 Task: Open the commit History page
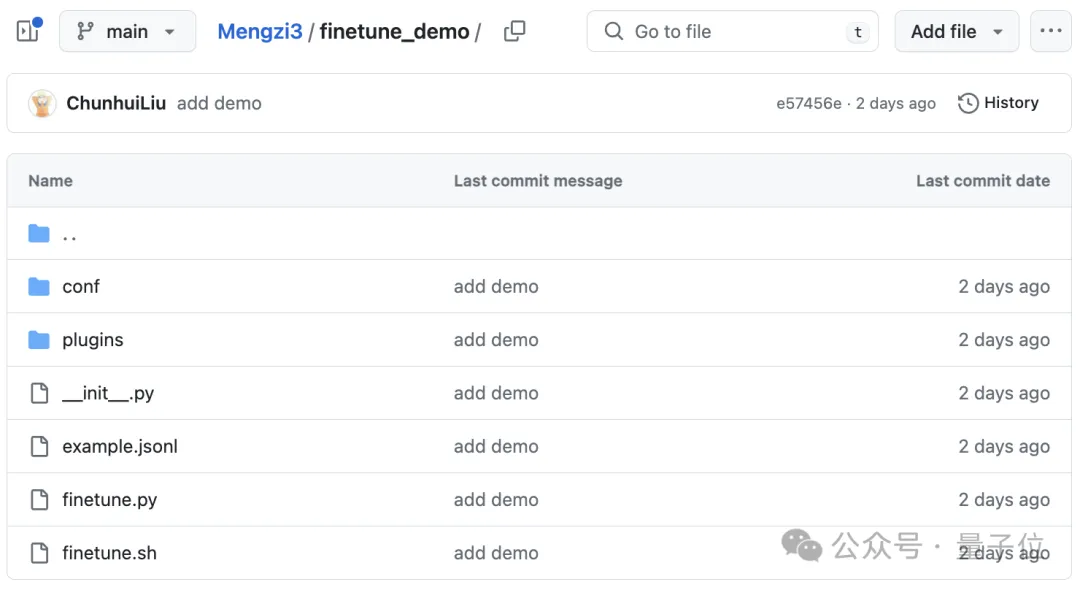pos(998,103)
